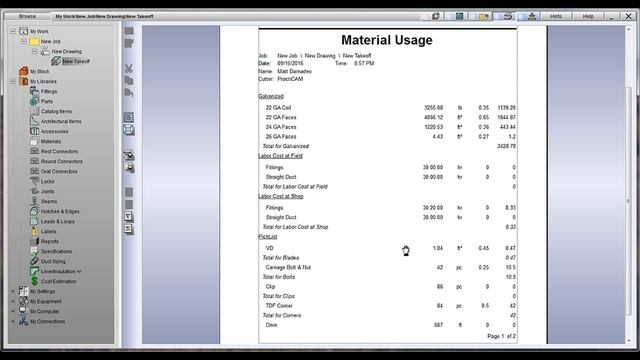This screenshot has width=640, height=360.
Task: Expand the My Equipment node
Action: [x=13, y=302]
